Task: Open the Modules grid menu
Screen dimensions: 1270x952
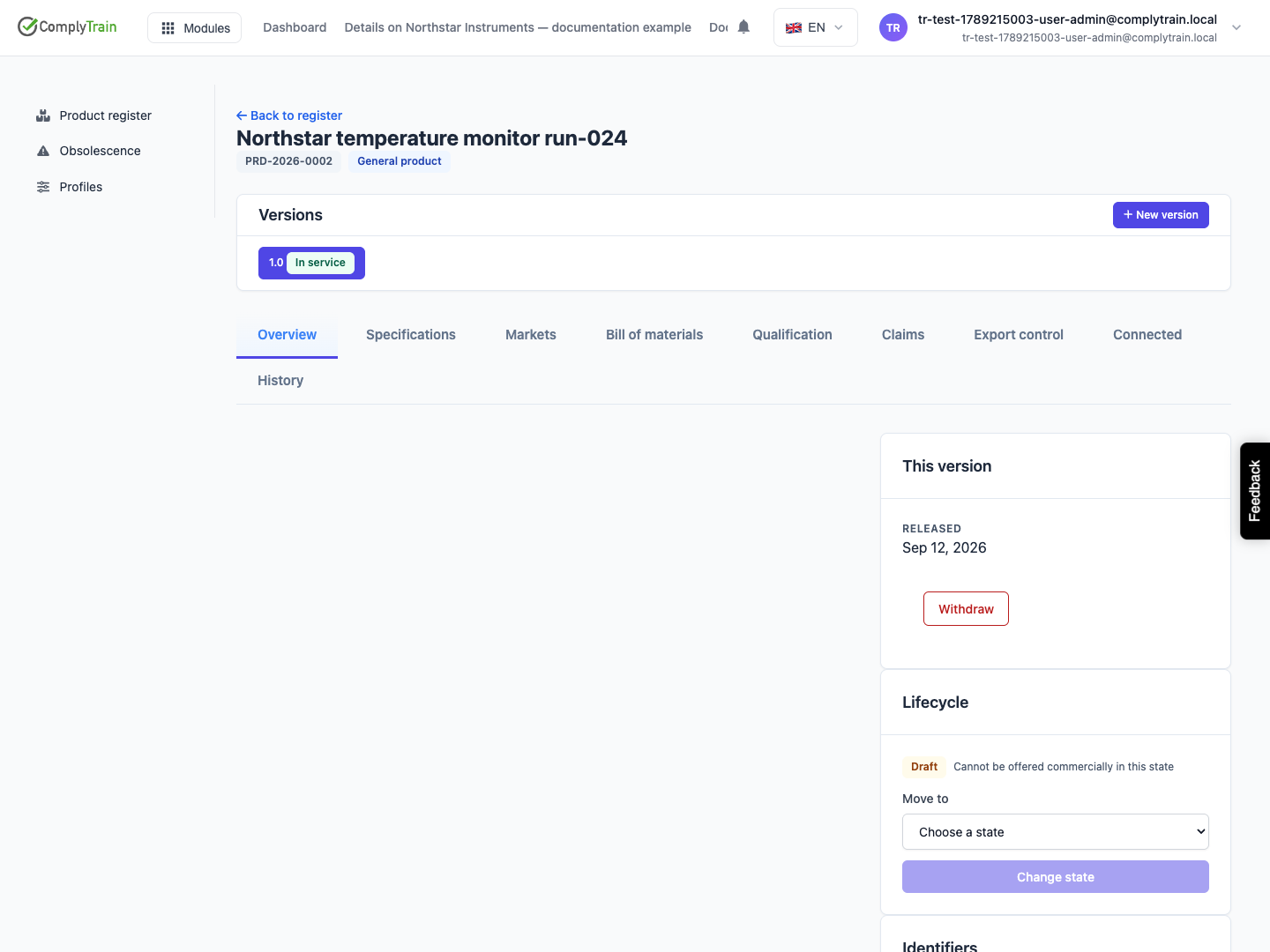Action: [194, 27]
